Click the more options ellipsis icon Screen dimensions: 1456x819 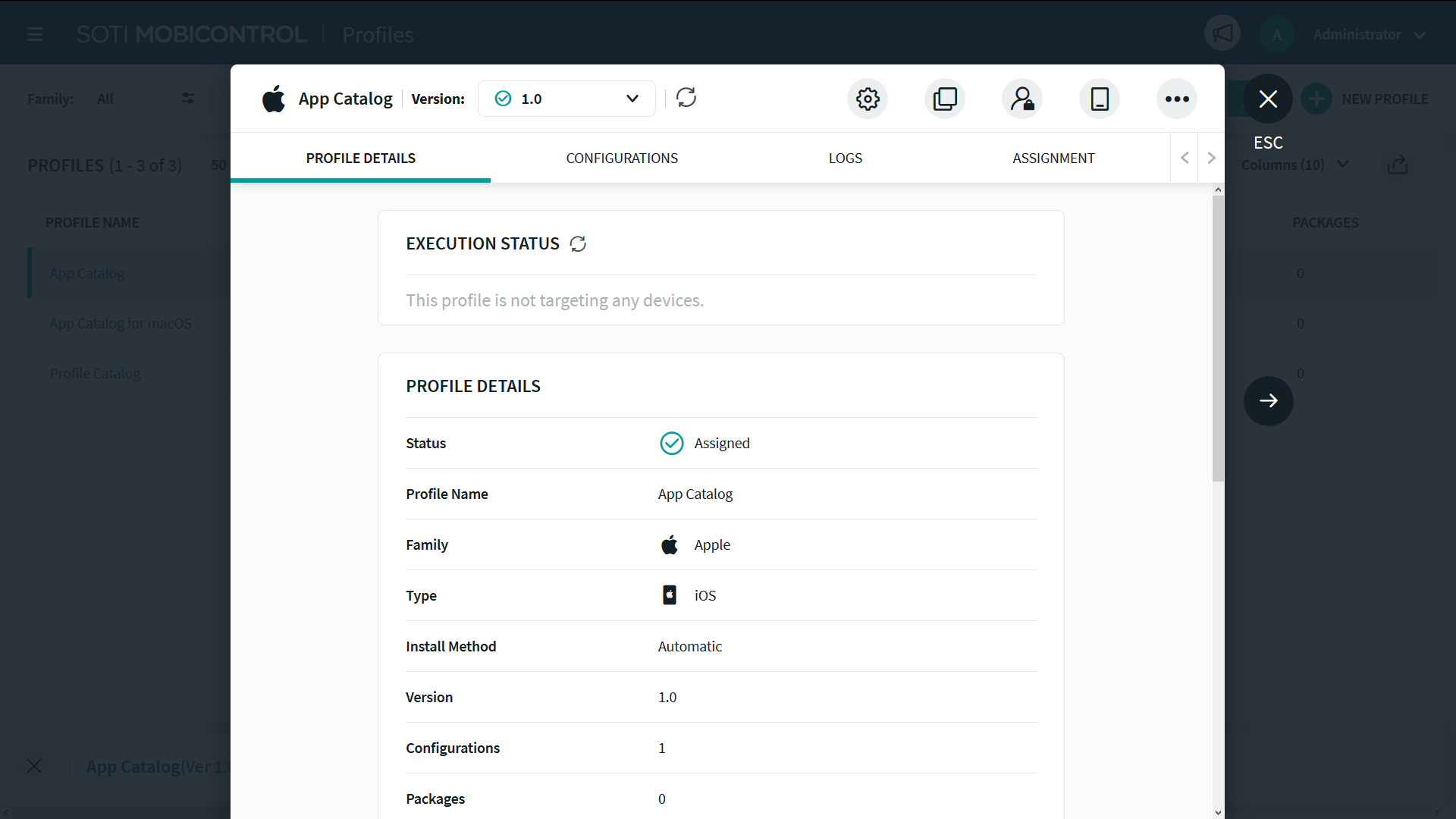(x=1176, y=98)
